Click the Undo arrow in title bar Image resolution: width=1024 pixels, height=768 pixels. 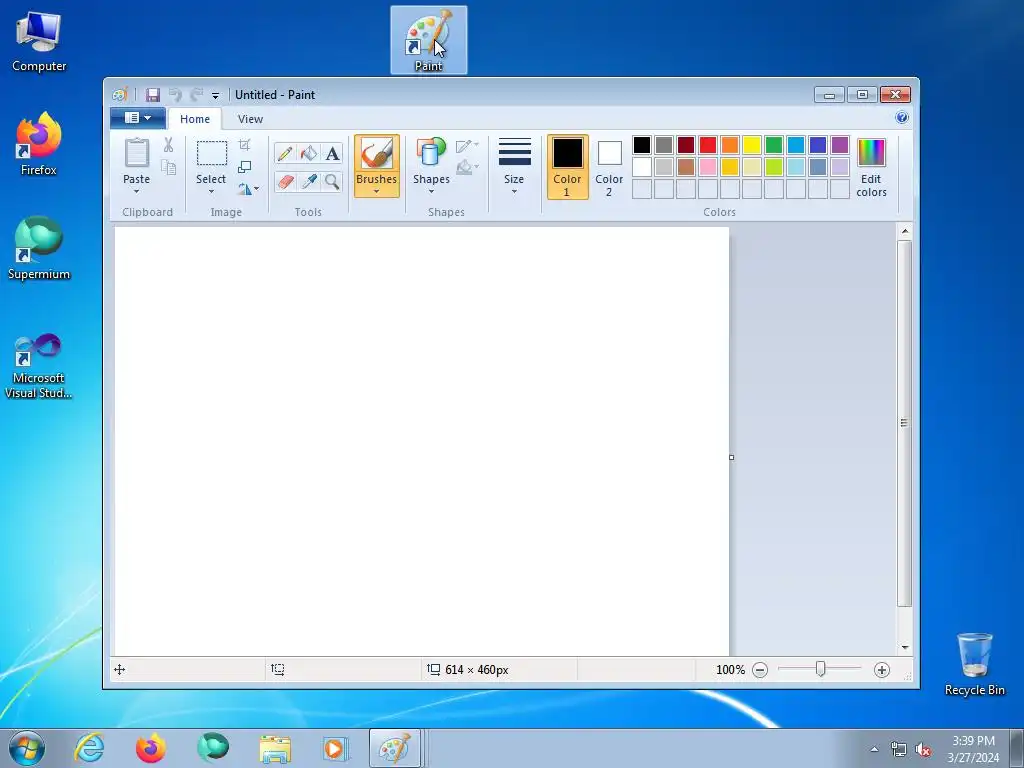(x=175, y=95)
